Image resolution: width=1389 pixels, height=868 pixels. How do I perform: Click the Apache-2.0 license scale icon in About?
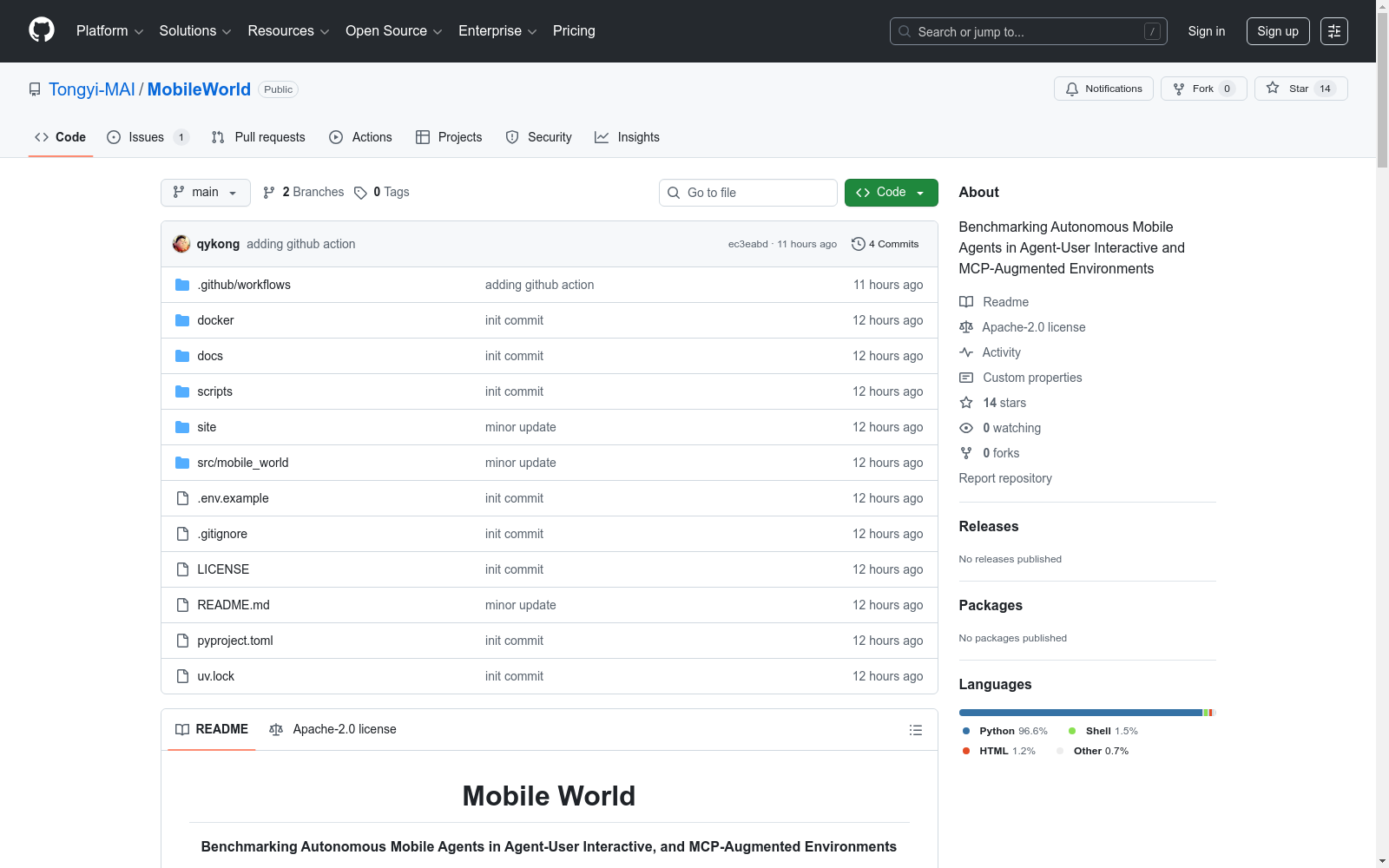tap(966, 327)
